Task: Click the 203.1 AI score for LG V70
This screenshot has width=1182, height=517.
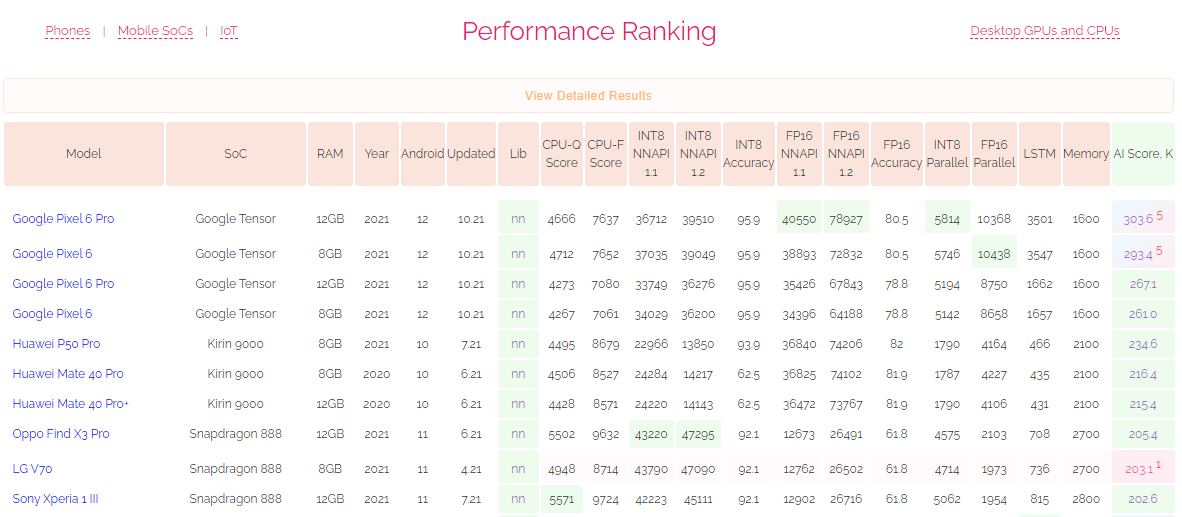Action: point(1138,469)
